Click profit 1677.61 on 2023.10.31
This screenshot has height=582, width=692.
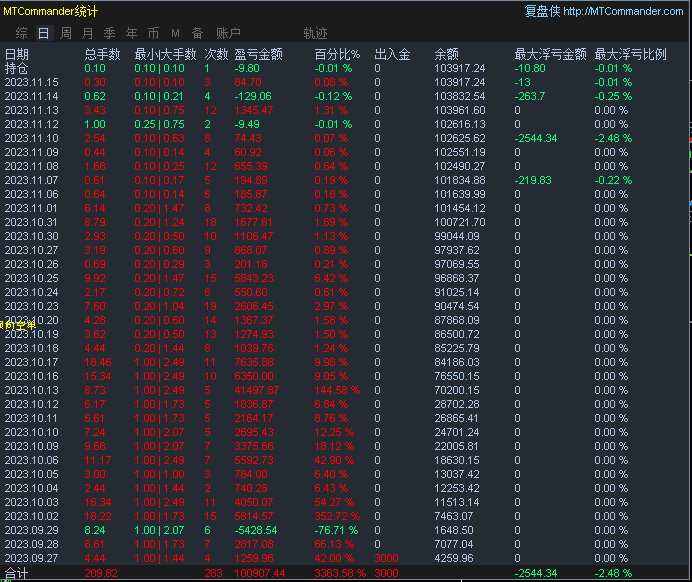pyautogui.click(x=253, y=222)
